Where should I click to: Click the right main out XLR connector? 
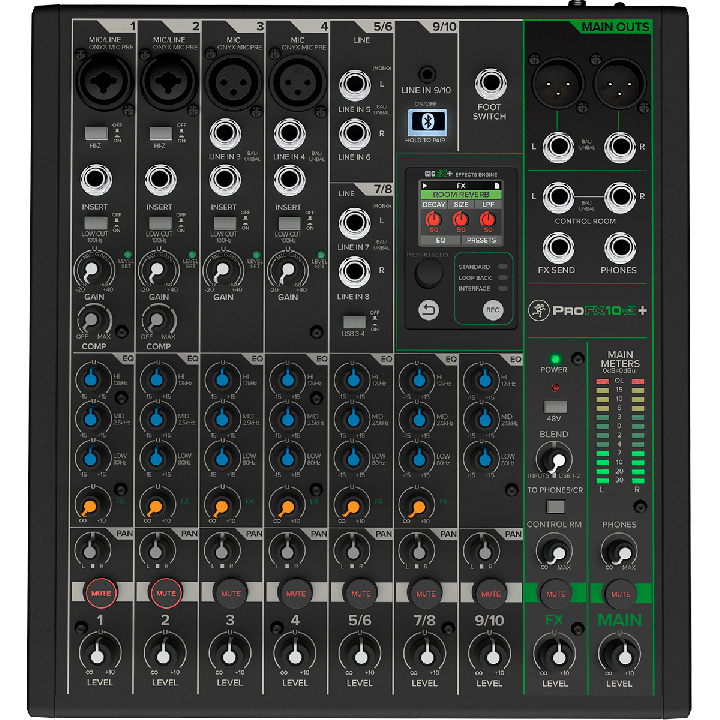point(619,84)
